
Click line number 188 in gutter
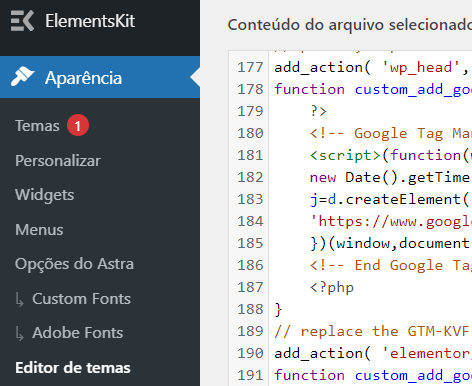click(x=250, y=309)
